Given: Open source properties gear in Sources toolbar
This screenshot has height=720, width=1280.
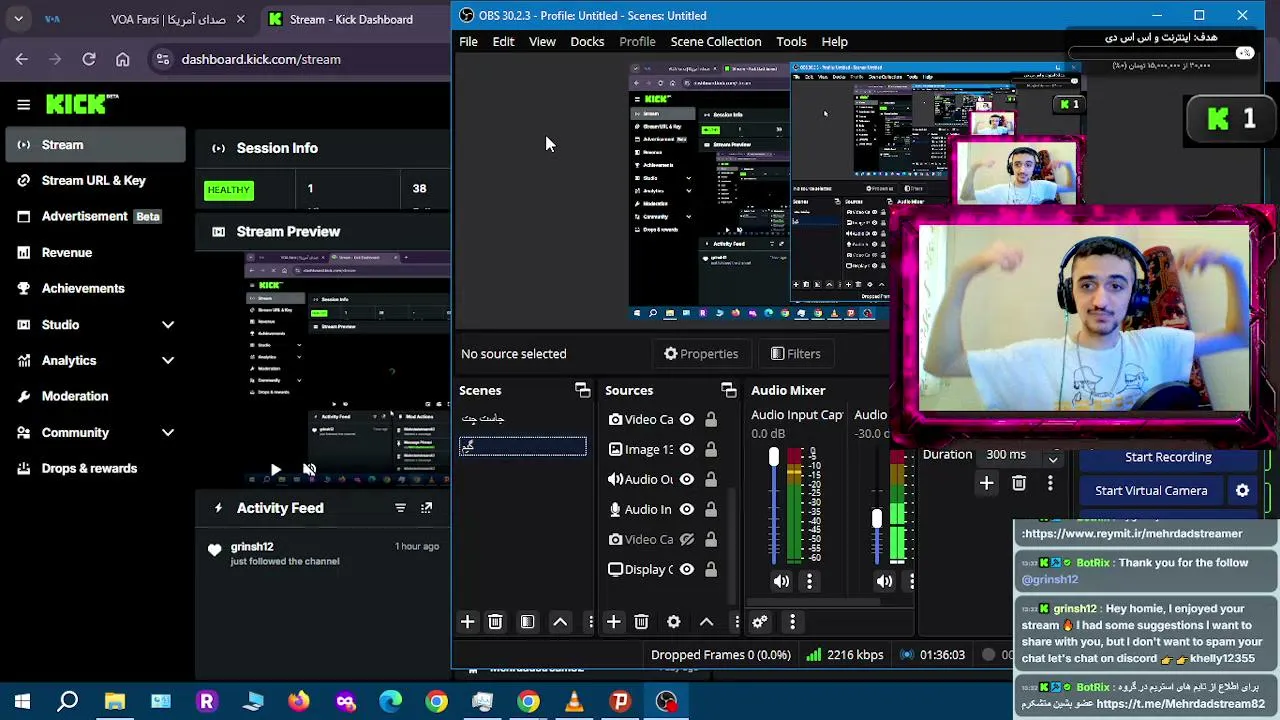Looking at the screenshot, I should coord(674,622).
